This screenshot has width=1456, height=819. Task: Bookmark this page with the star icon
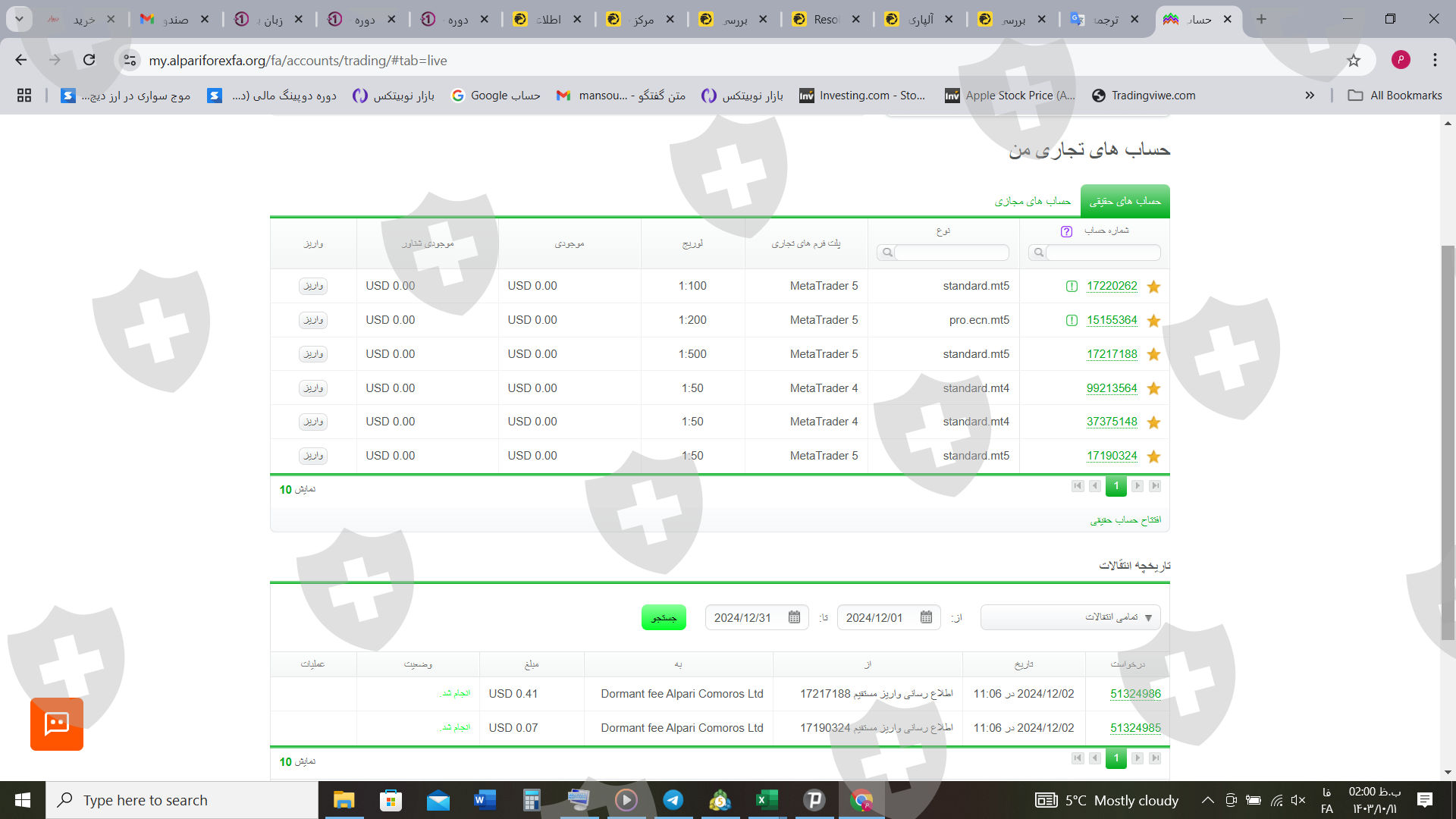coord(1354,61)
